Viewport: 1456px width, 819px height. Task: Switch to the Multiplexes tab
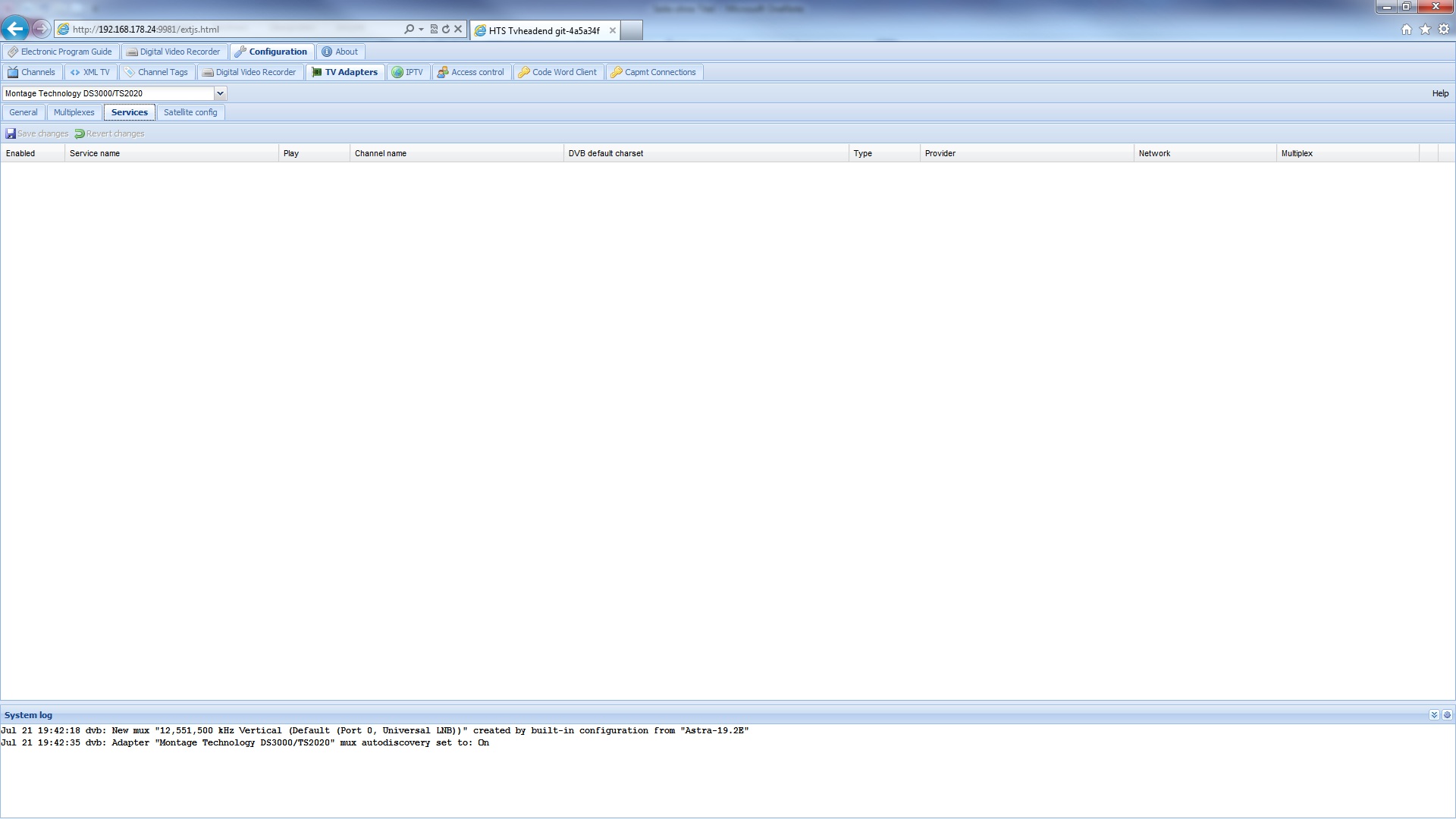74,112
